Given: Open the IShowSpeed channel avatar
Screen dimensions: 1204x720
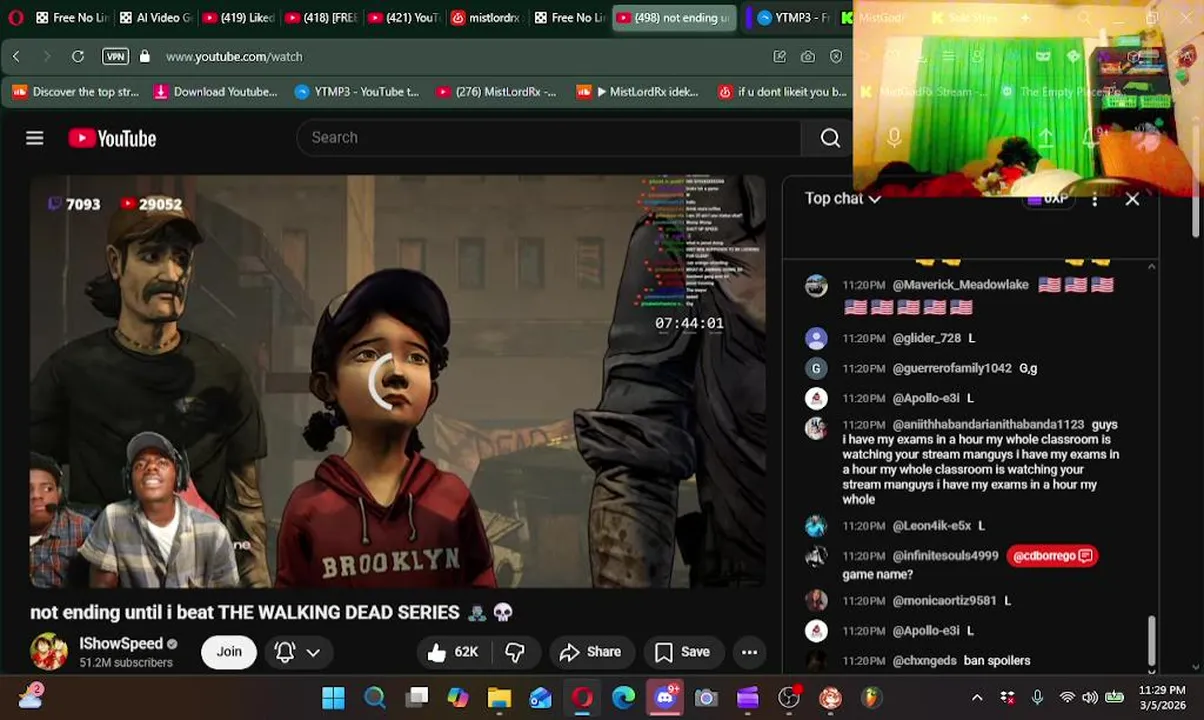Looking at the screenshot, I should click(49, 652).
